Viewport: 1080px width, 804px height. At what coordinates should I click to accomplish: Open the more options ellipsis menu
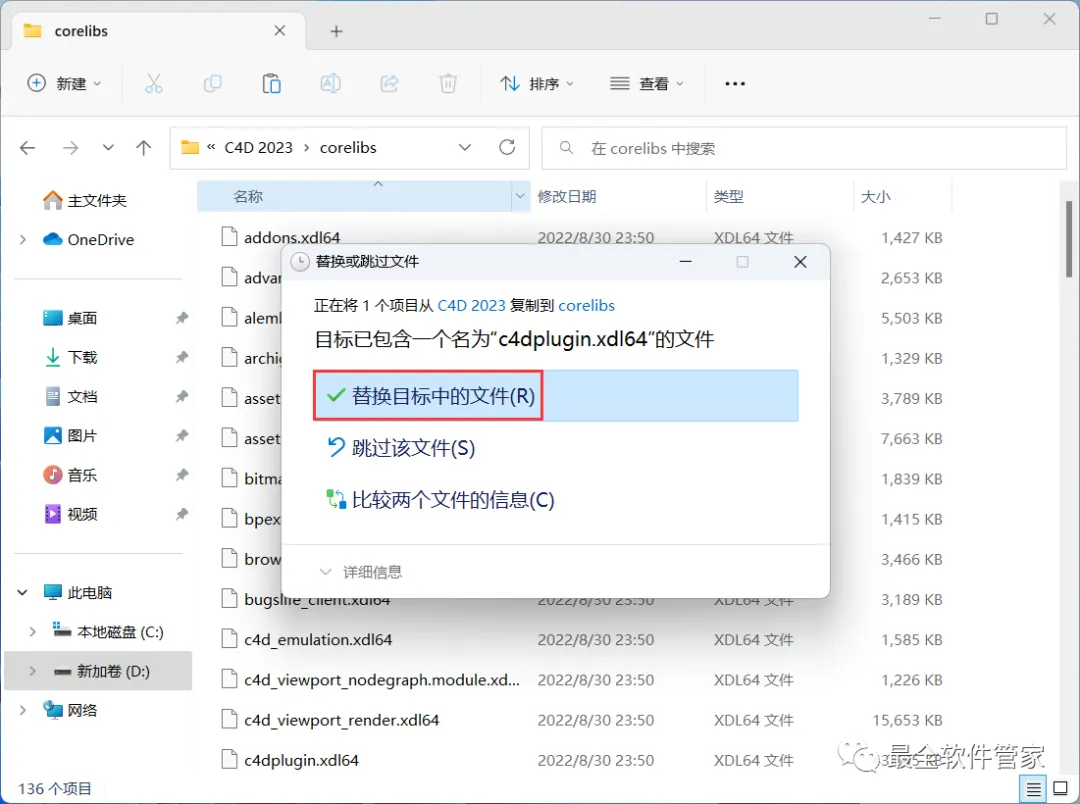(x=735, y=83)
